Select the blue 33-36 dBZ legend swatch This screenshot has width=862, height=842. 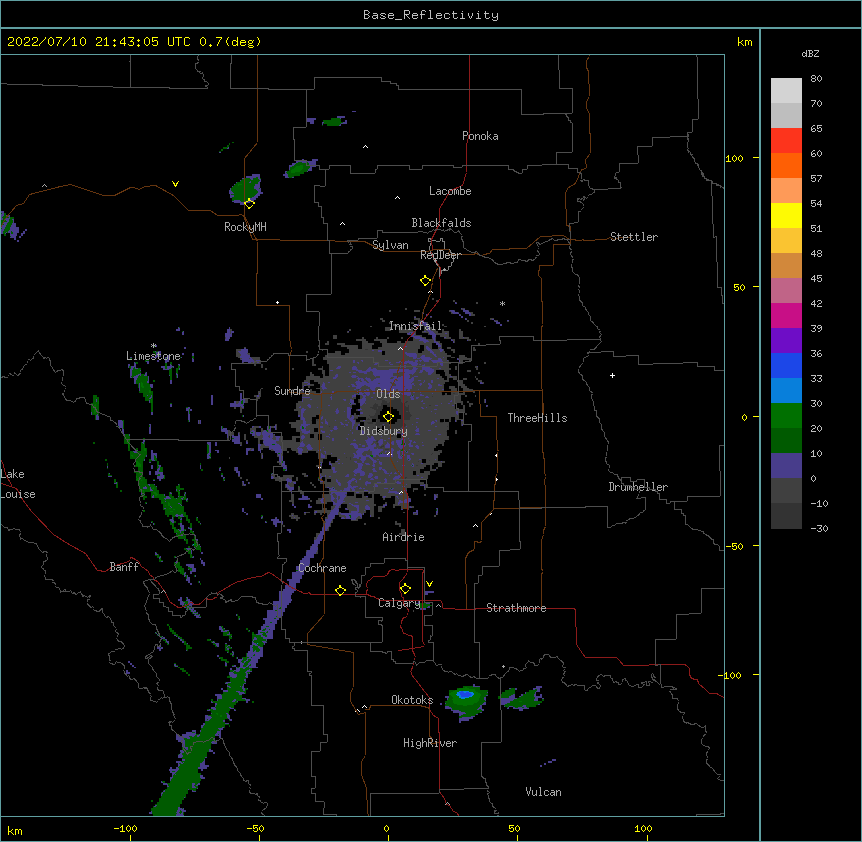click(x=786, y=365)
